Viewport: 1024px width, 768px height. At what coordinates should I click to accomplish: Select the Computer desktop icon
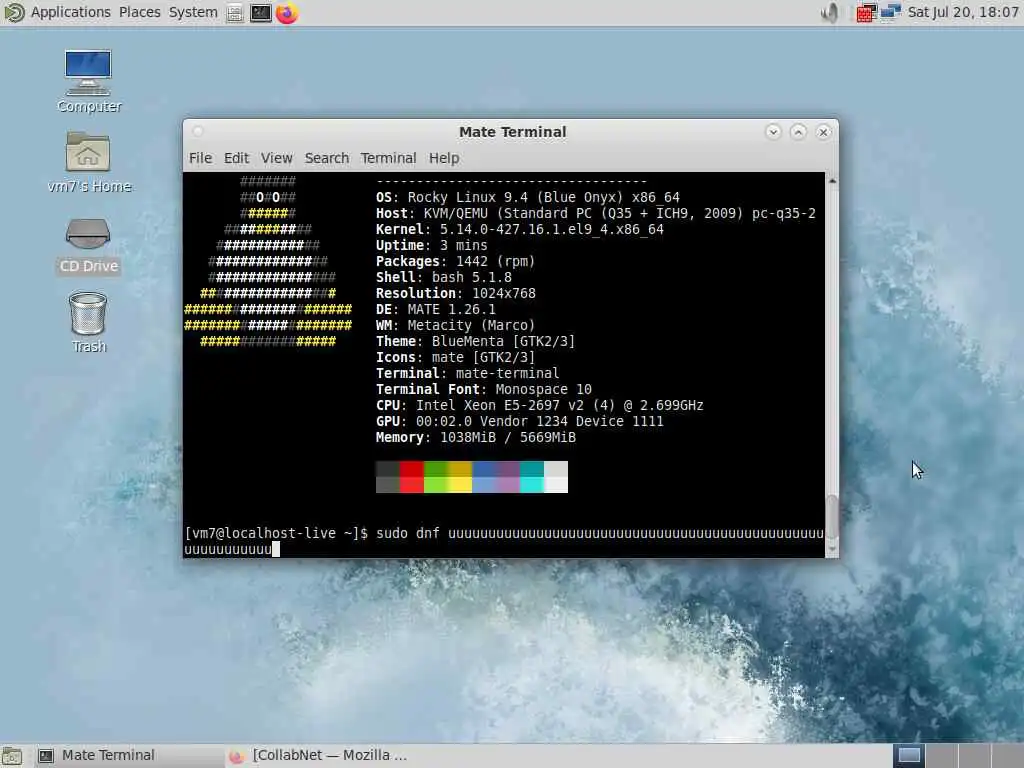pos(88,81)
